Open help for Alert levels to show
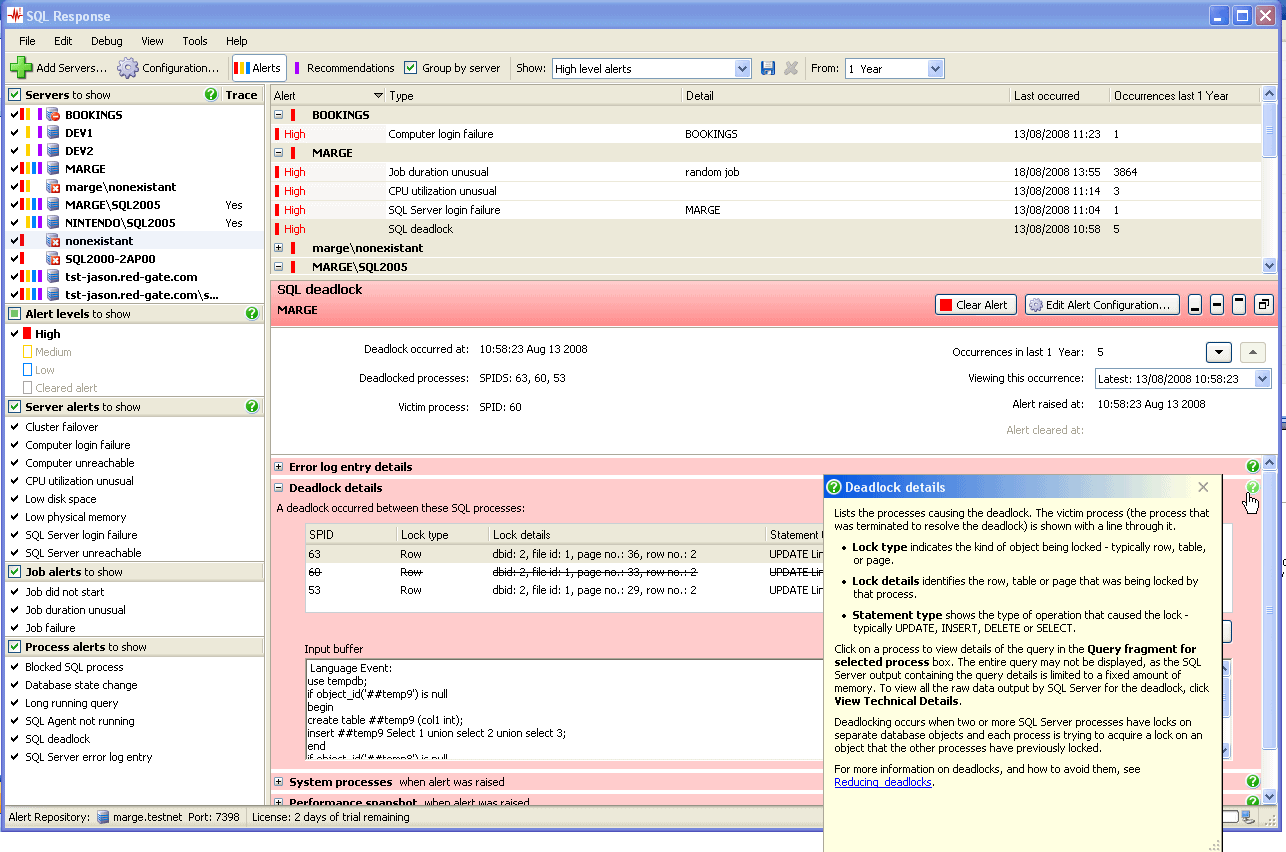 (x=252, y=314)
